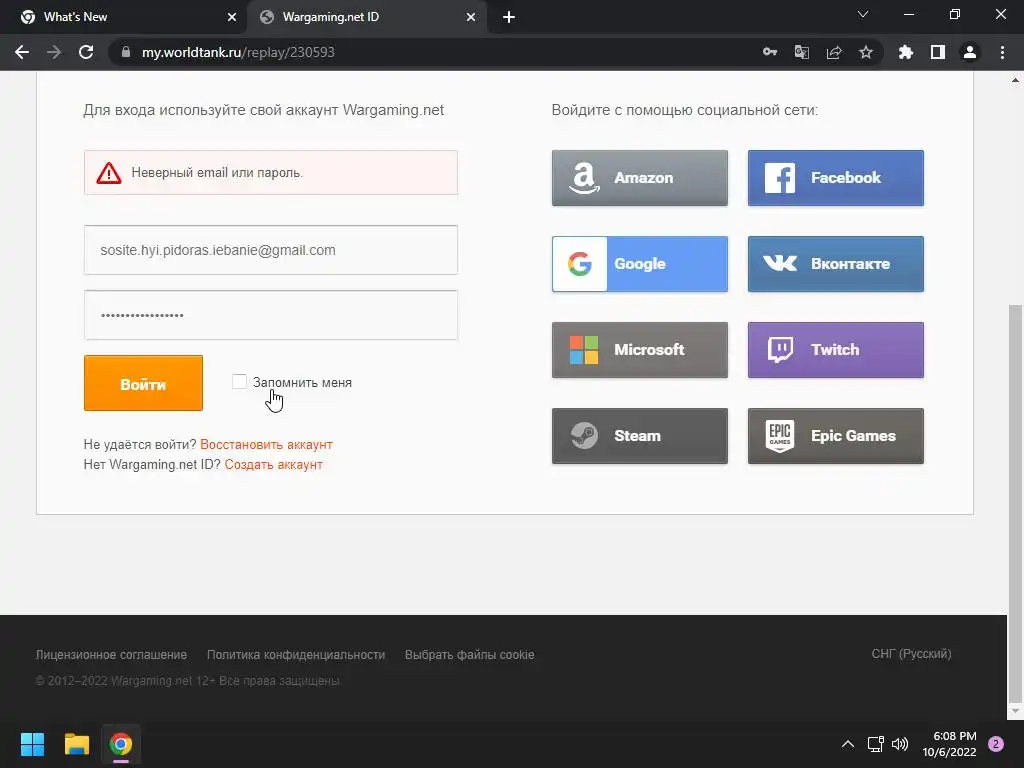Sign in via the Epic Games button
The width and height of the screenshot is (1024, 768).
pos(835,436)
